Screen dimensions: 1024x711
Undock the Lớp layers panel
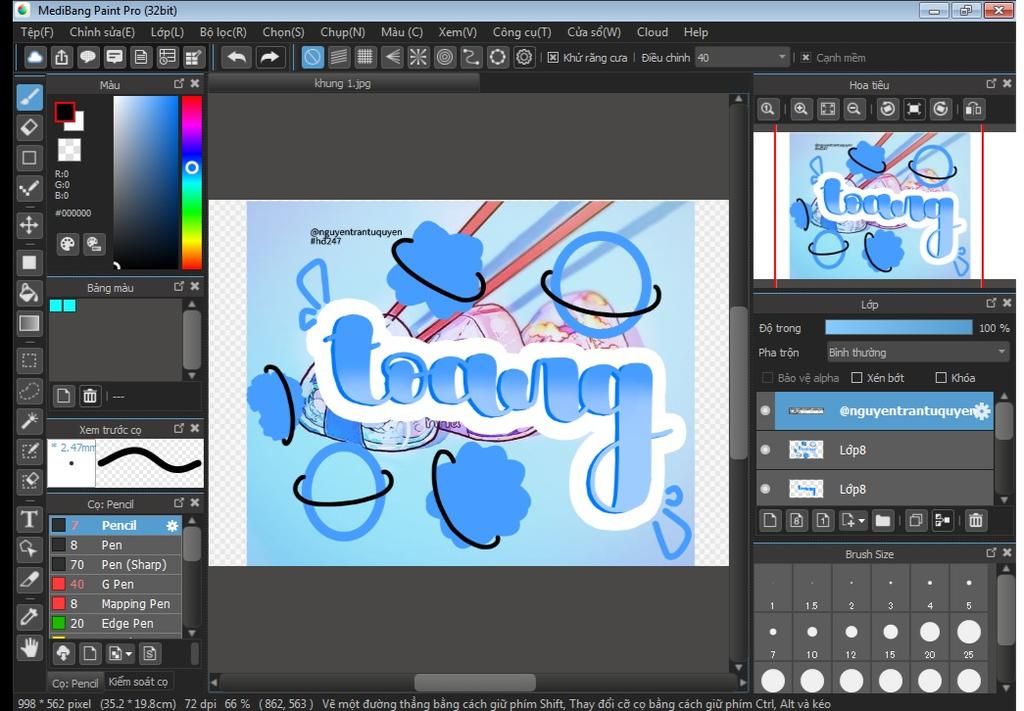(x=991, y=303)
